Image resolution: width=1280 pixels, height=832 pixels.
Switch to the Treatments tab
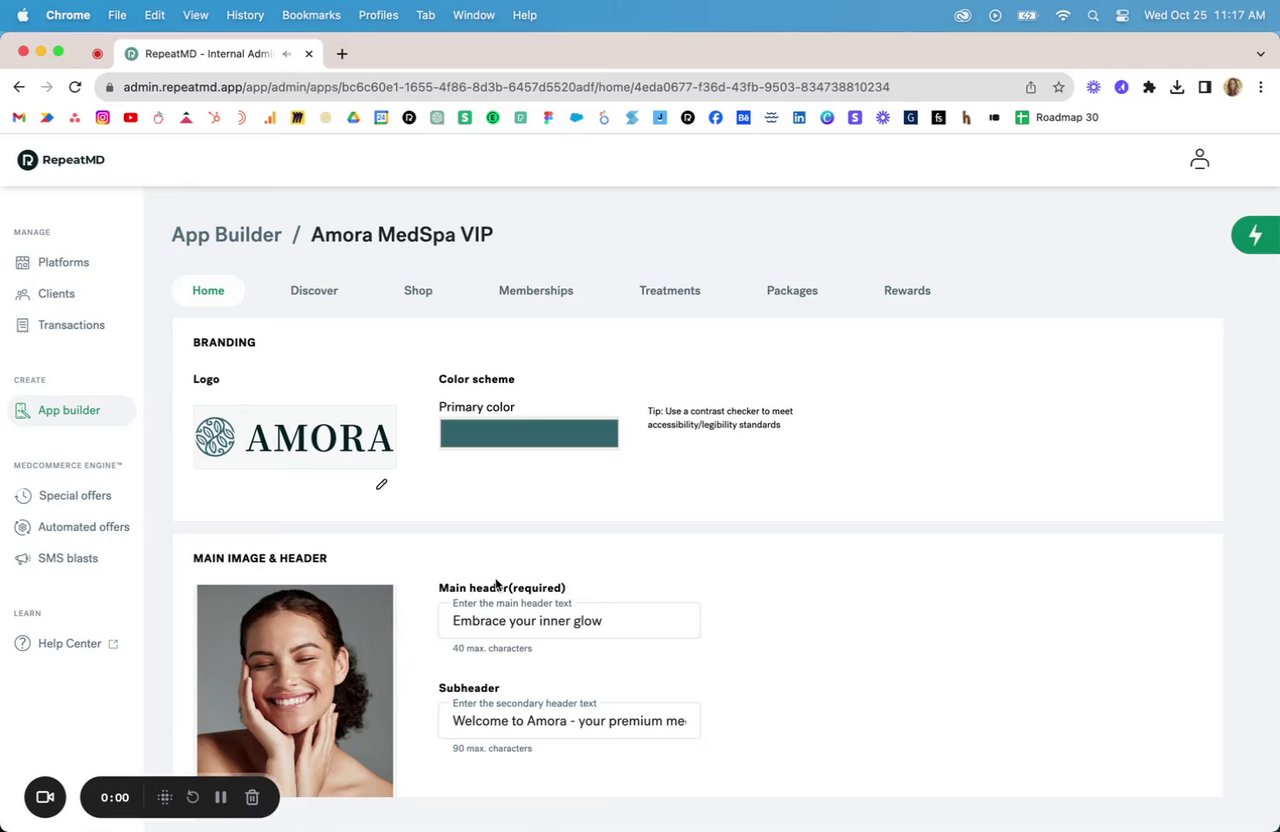click(x=670, y=291)
